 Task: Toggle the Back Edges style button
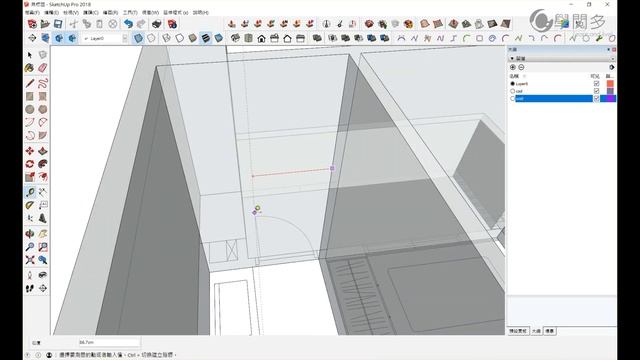point(151,38)
